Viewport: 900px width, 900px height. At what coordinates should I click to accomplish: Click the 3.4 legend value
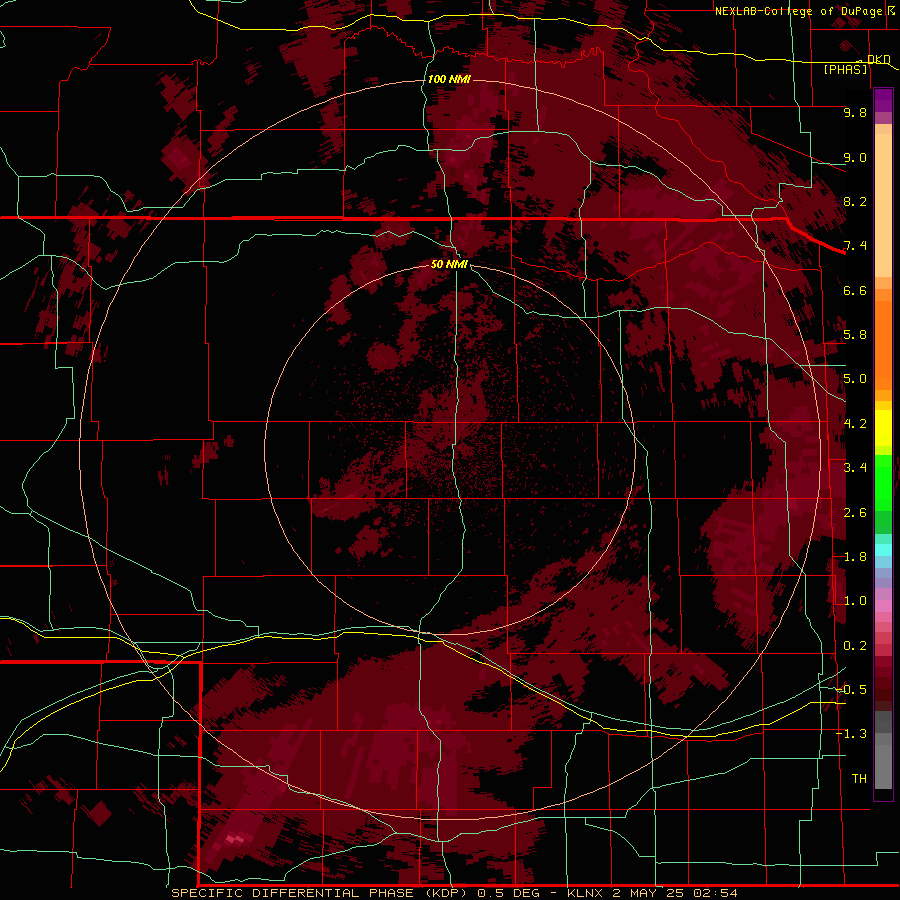click(x=855, y=468)
